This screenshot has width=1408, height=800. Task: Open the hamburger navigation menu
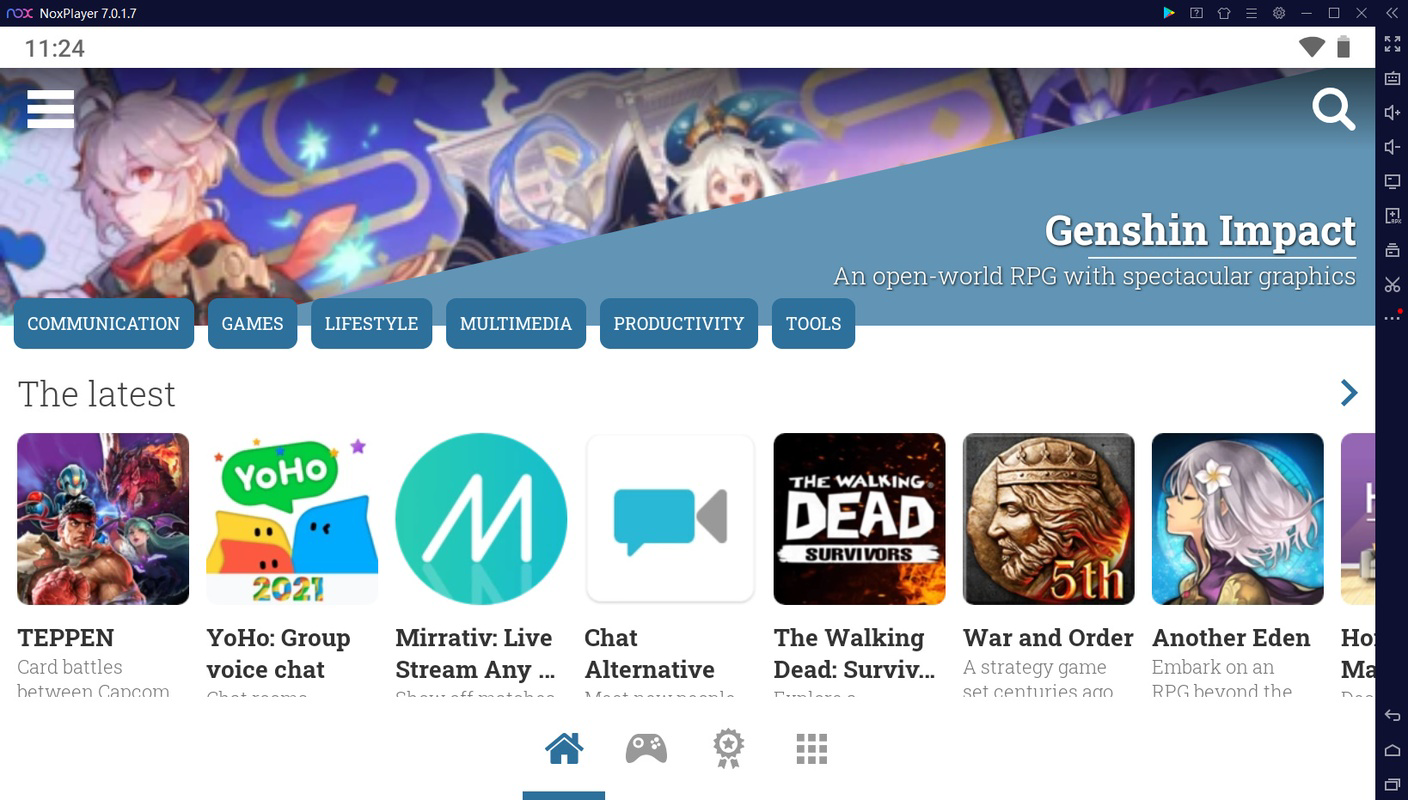[51, 109]
